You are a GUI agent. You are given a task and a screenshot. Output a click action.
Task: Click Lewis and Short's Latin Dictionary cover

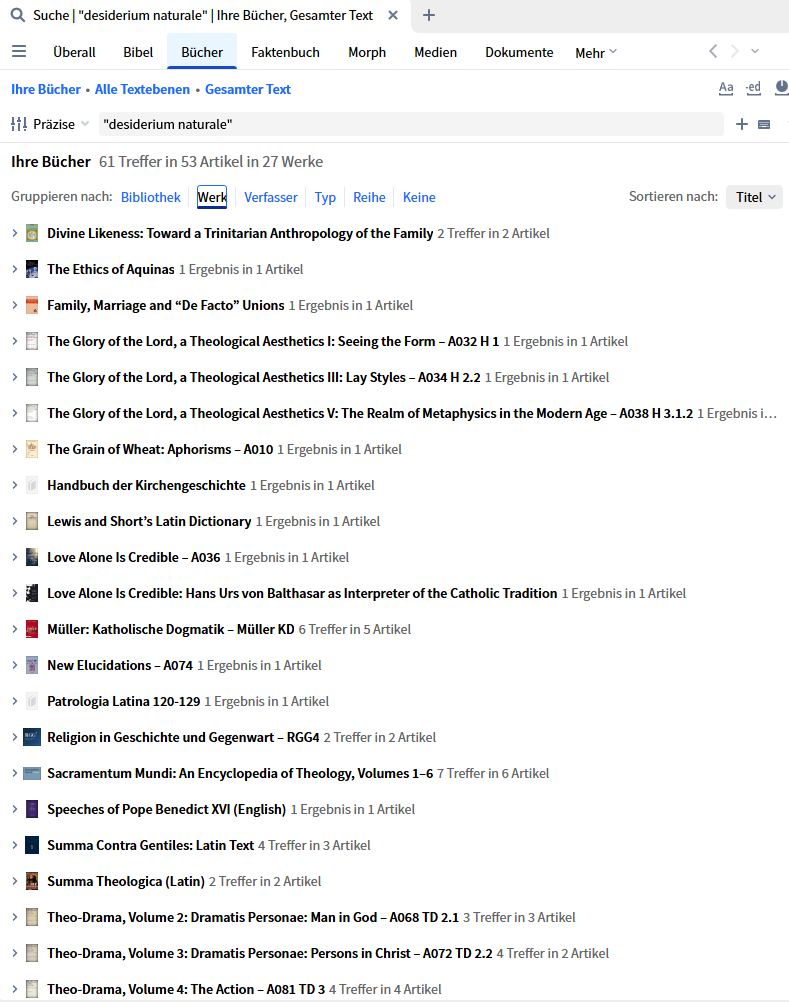(x=32, y=521)
